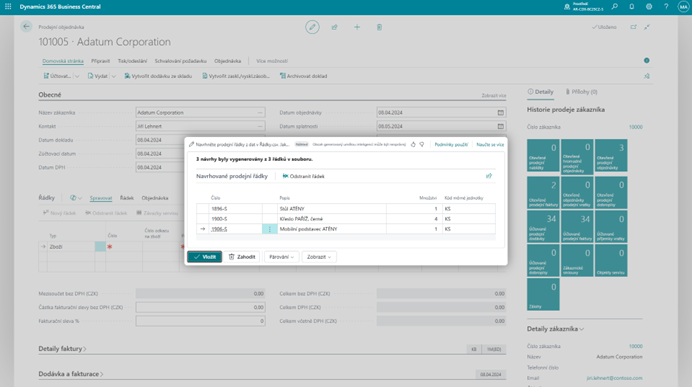The height and width of the screenshot is (387, 692).
Task: Open the MA user account avatar
Action: tap(683, 7)
